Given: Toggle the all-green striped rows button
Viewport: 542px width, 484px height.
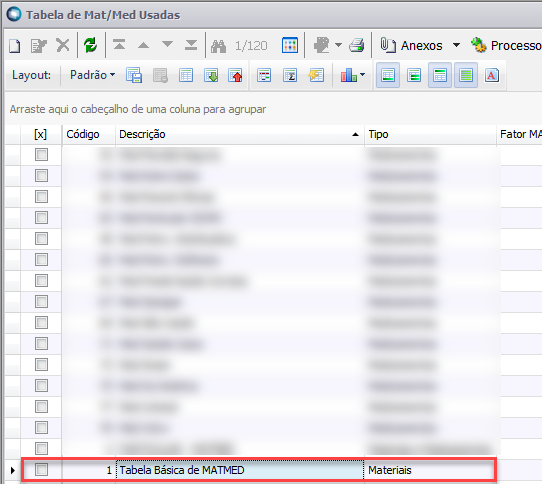Looking at the screenshot, I should tap(466, 75).
